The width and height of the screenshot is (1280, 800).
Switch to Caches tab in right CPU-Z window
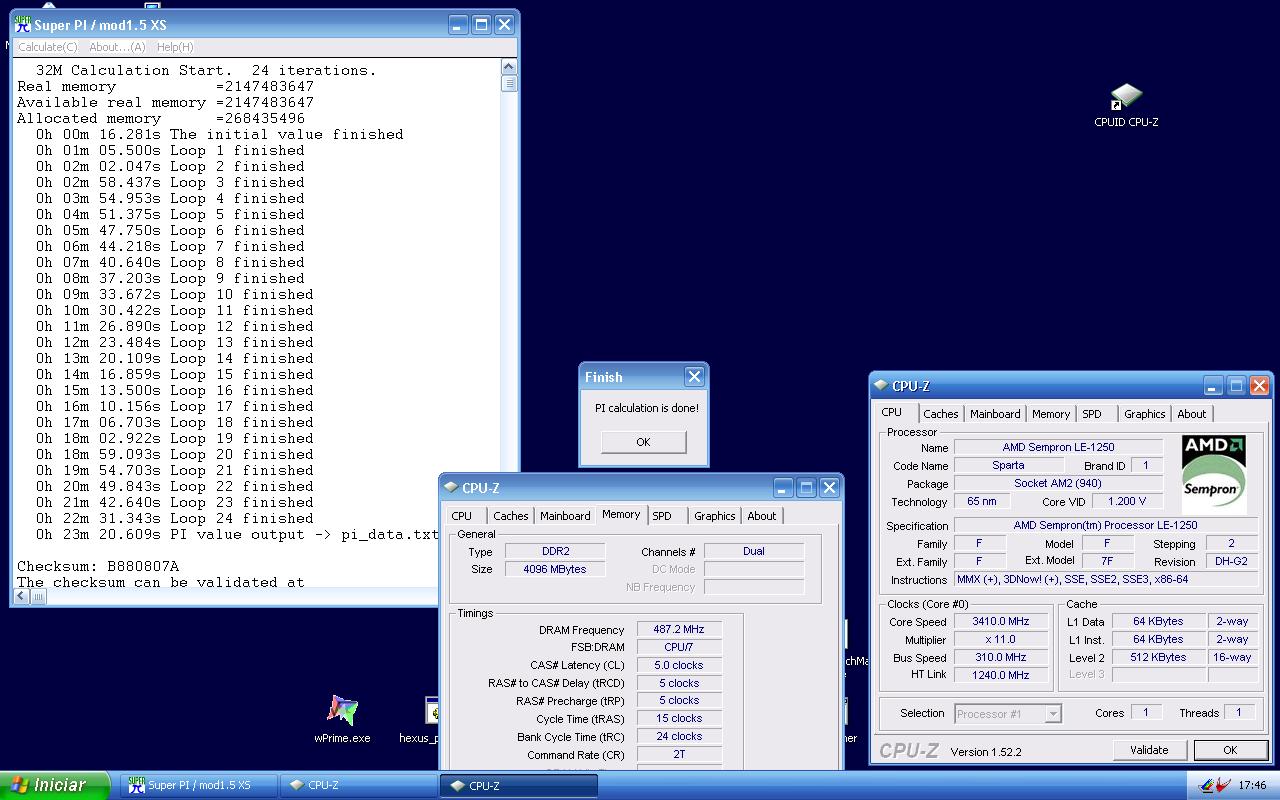(940, 414)
